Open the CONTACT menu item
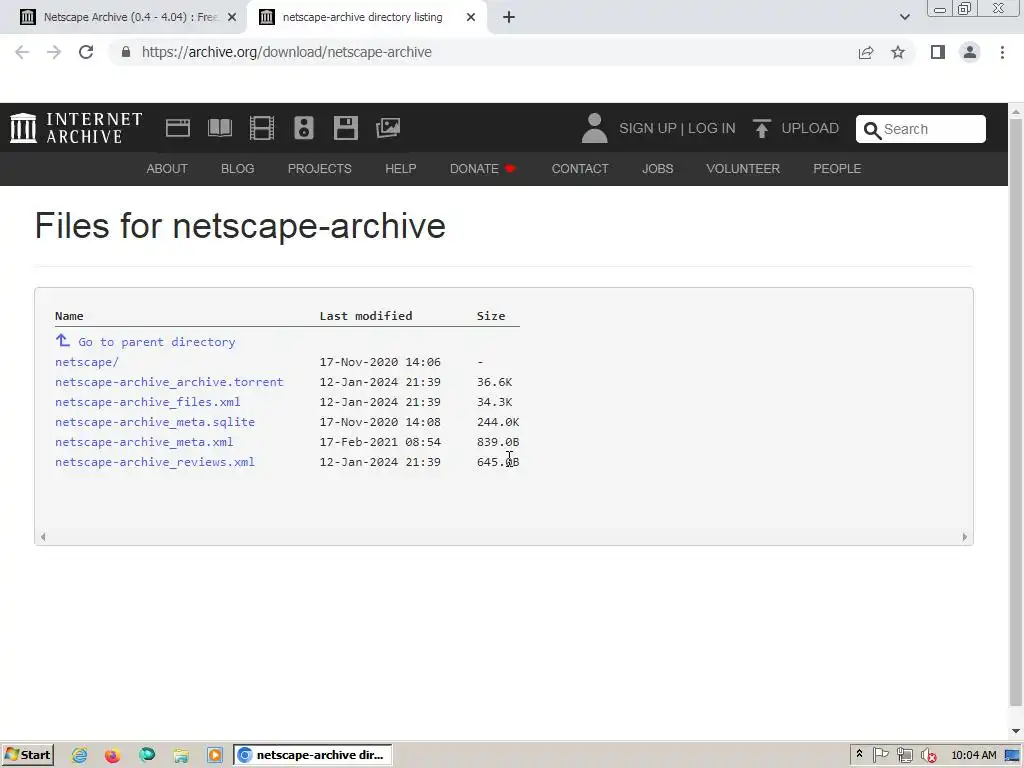 click(580, 168)
